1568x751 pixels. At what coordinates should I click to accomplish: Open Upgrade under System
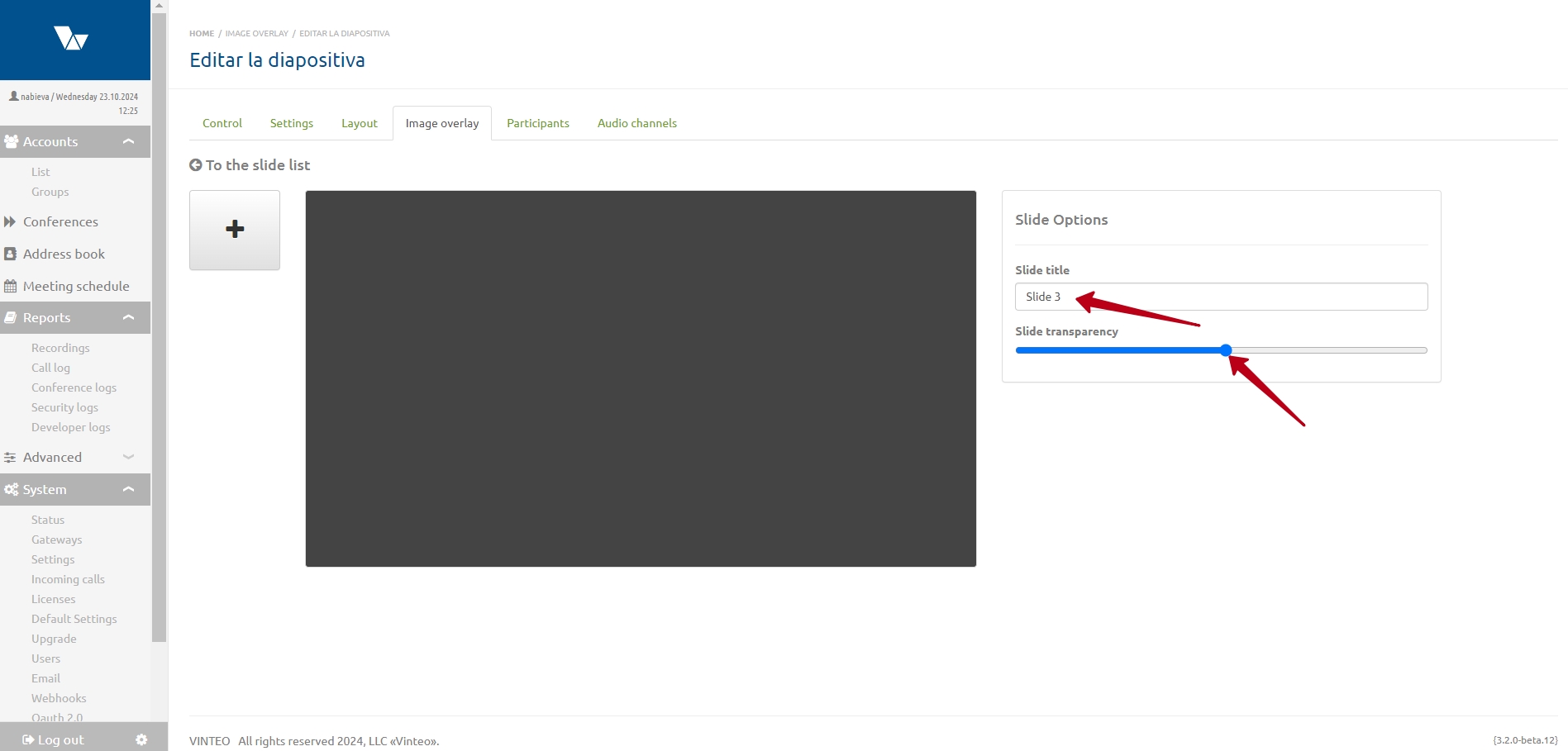click(x=54, y=639)
